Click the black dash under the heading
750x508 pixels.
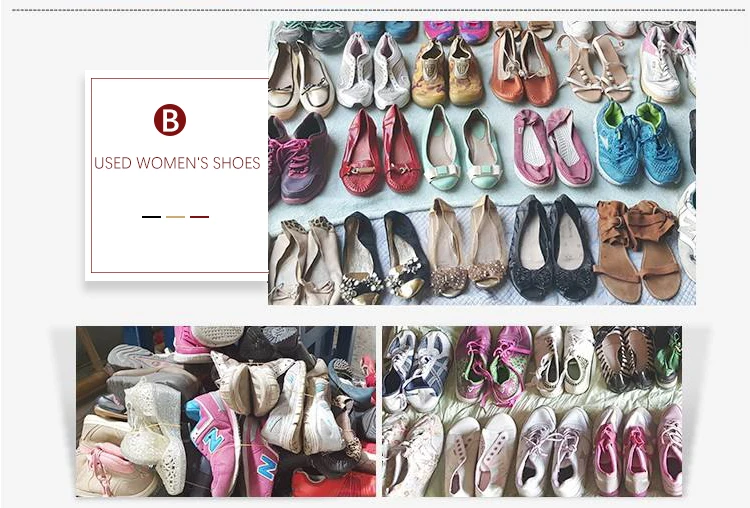click(x=151, y=217)
